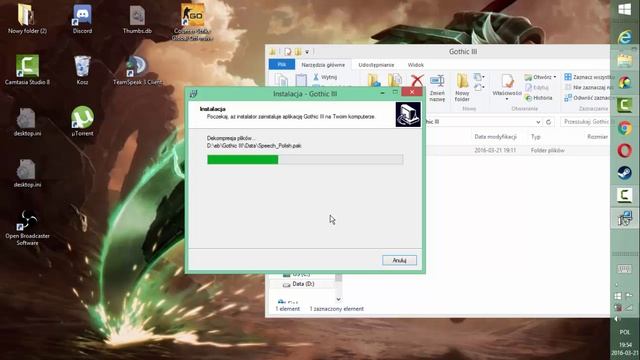Click the '2016-03-21 19:11' date cell
The height and width of the screenshot is (360, 640).
495,151
